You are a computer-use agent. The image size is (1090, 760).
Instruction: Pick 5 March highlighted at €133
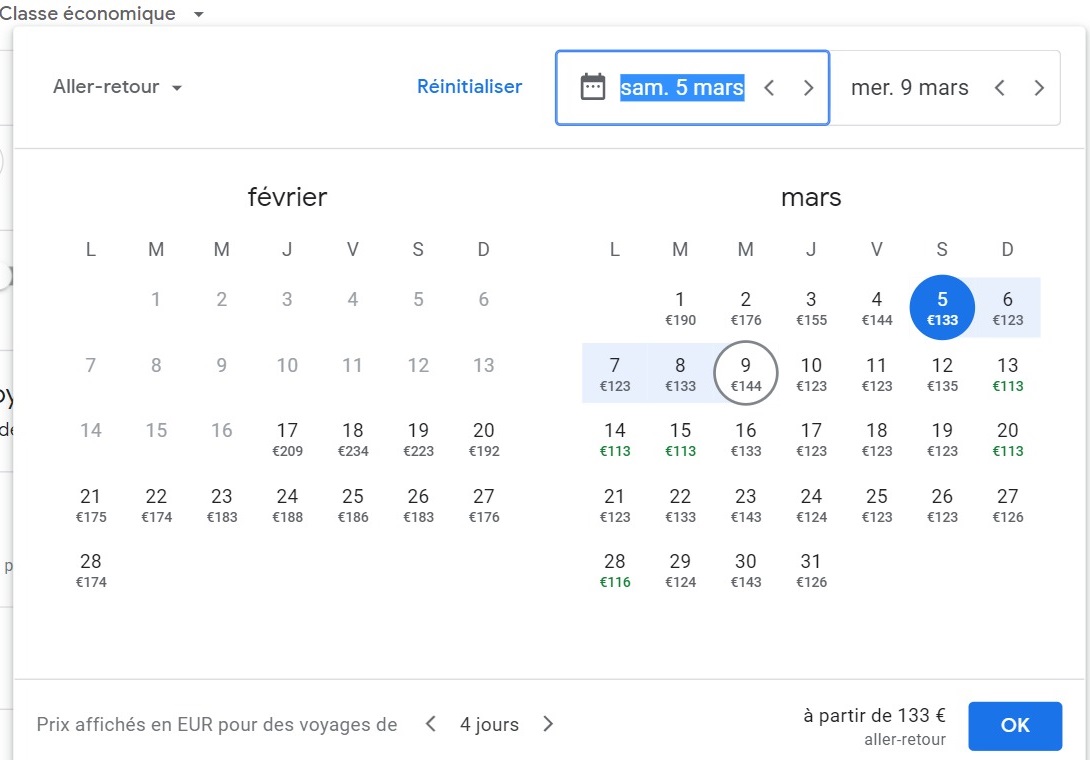coord(942,307)
